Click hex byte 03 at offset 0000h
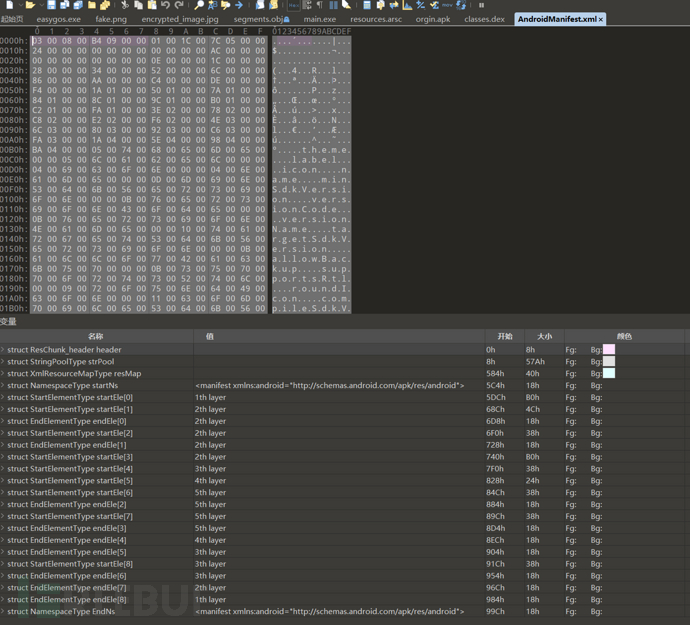Viewport: 690px width, 625px height. pos(37,41)
